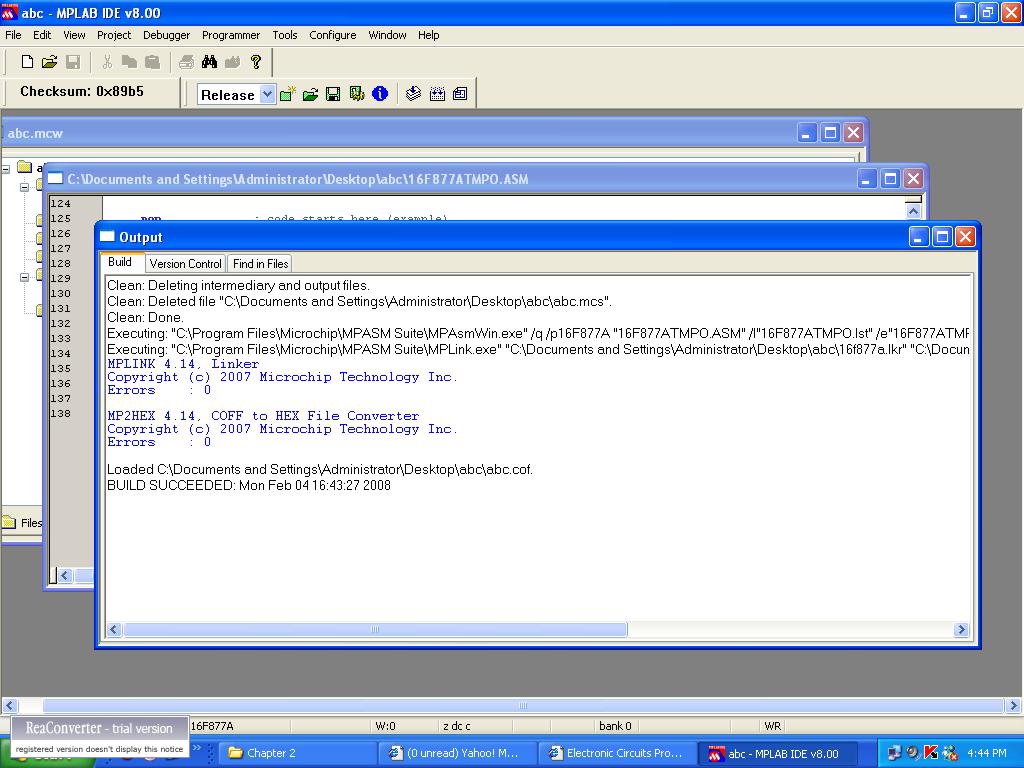Open the View menu
1024x768 pixels.
pos(74,35)
